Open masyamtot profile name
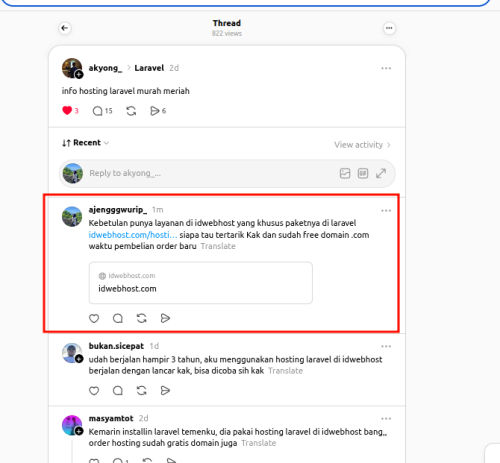Viewport: 500px width, 463px height. (111, 418)
